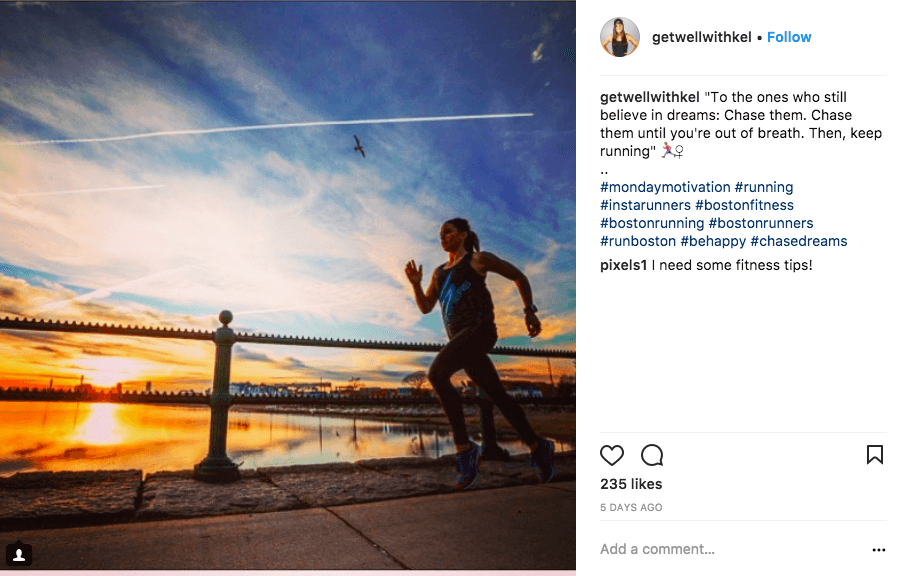Open the 5 DAYS AGO timestamp link
Viewport: 910px width, 576px height.
(x=631, y=507)
